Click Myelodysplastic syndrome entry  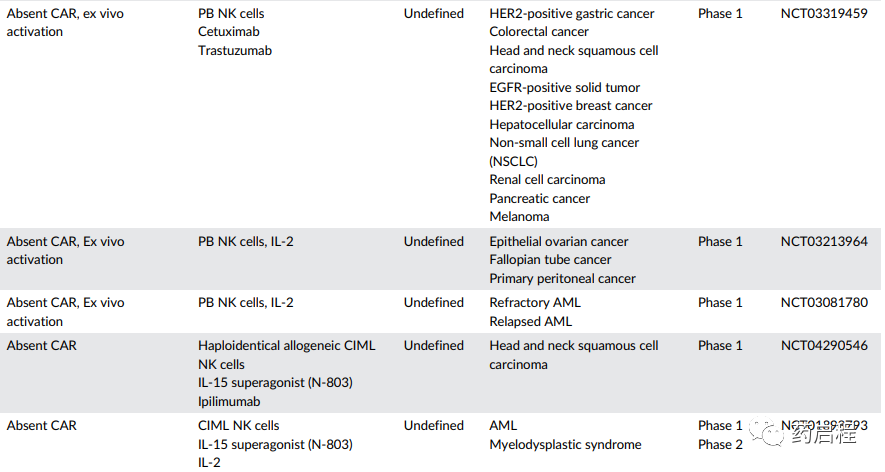(566, 444)
